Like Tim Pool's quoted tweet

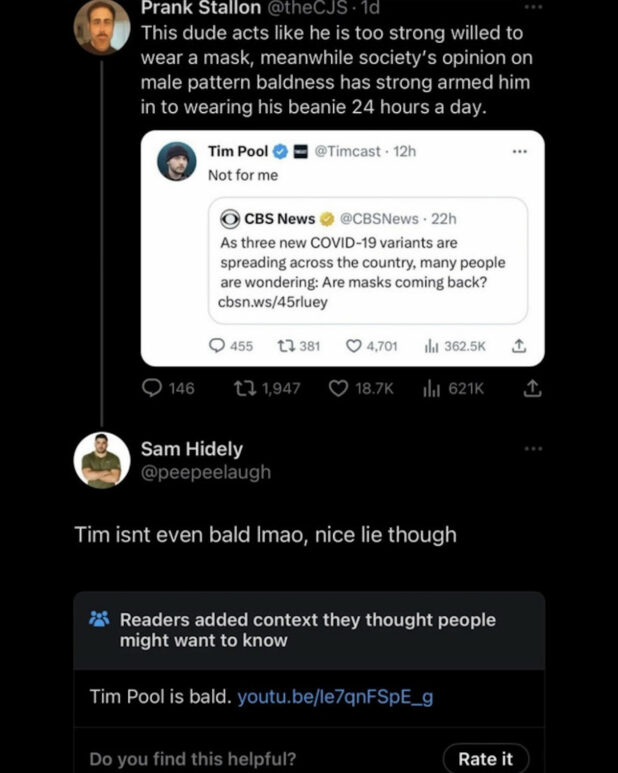tap(354, 346)
